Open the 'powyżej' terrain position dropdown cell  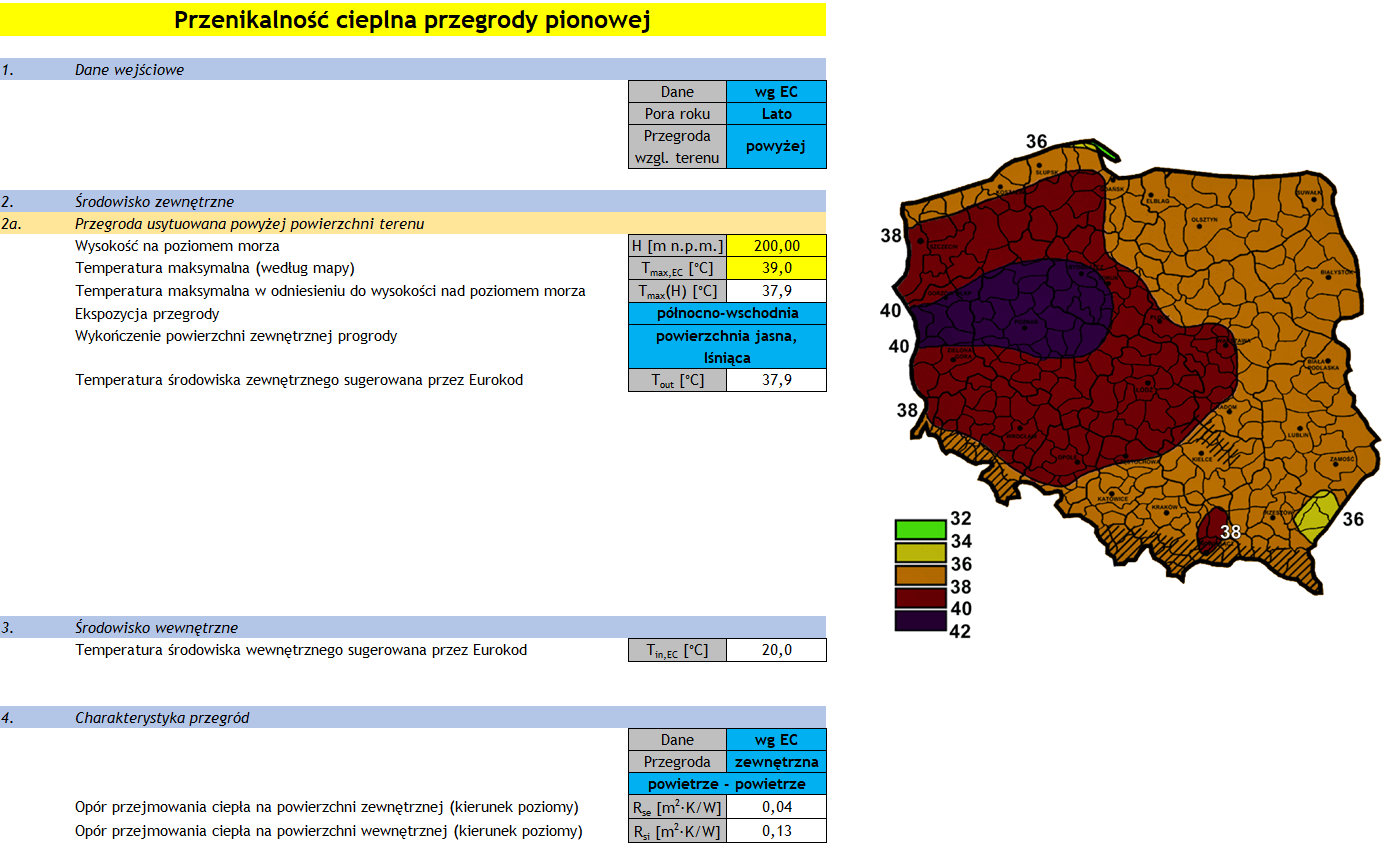tap(776, 147)
